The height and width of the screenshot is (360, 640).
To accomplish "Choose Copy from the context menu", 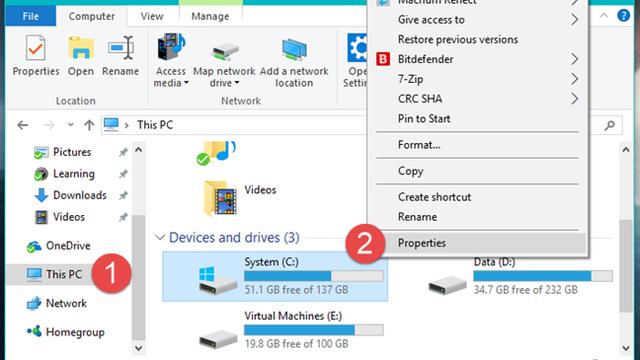I will click(478, 171).
